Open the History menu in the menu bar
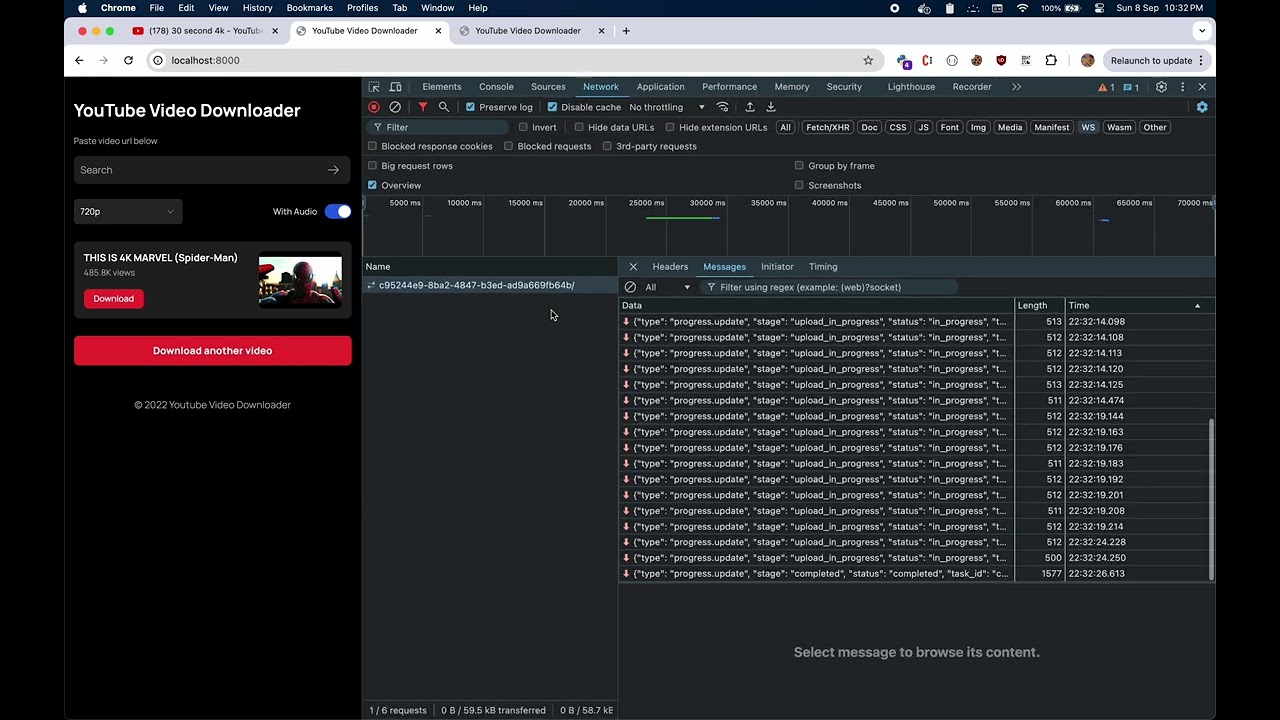1280x720 pixels. pyautogui.click(x=257, y=8)
